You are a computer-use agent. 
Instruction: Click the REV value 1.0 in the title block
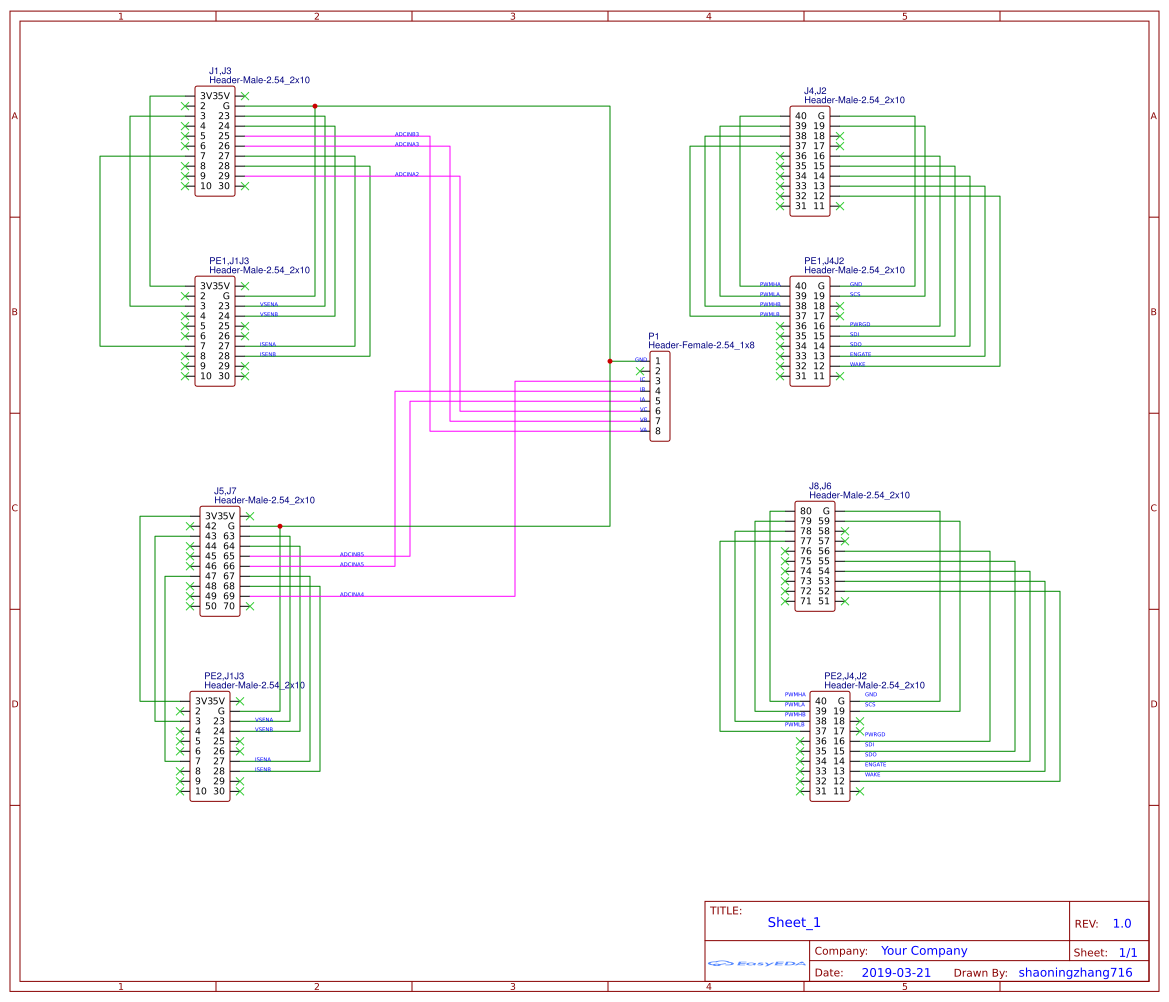(1122, 922)
